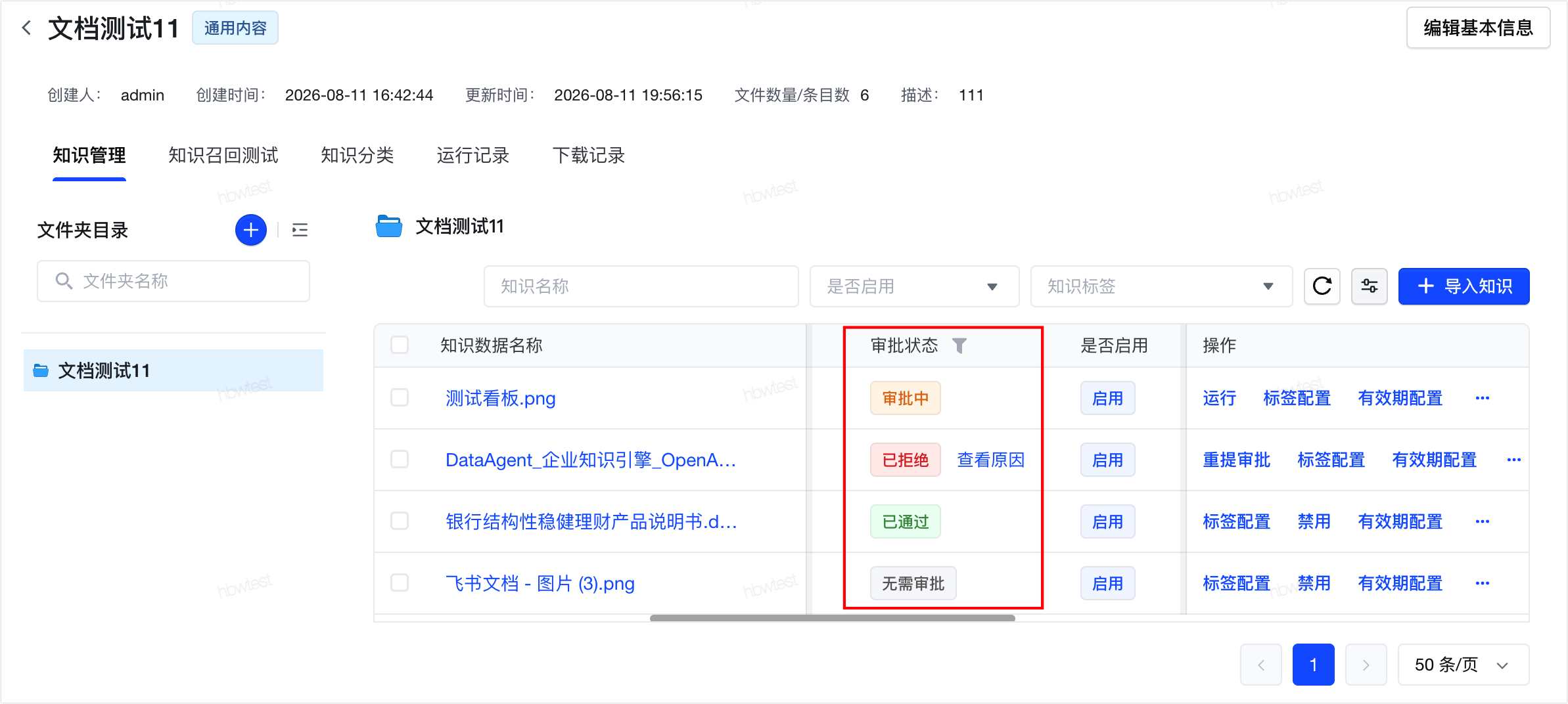Click the 导入知识 button
The height and width of the screenshot is (704, 1568).
pyautogui.click(x=1464, y=286)
